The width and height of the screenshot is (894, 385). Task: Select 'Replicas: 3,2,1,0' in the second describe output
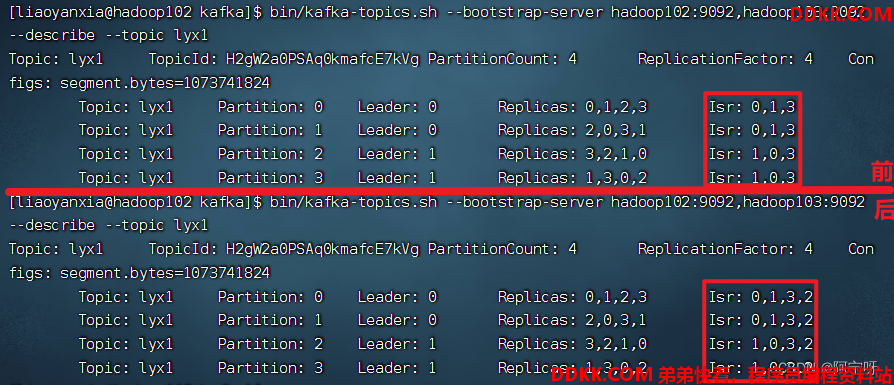pos(572,344)
